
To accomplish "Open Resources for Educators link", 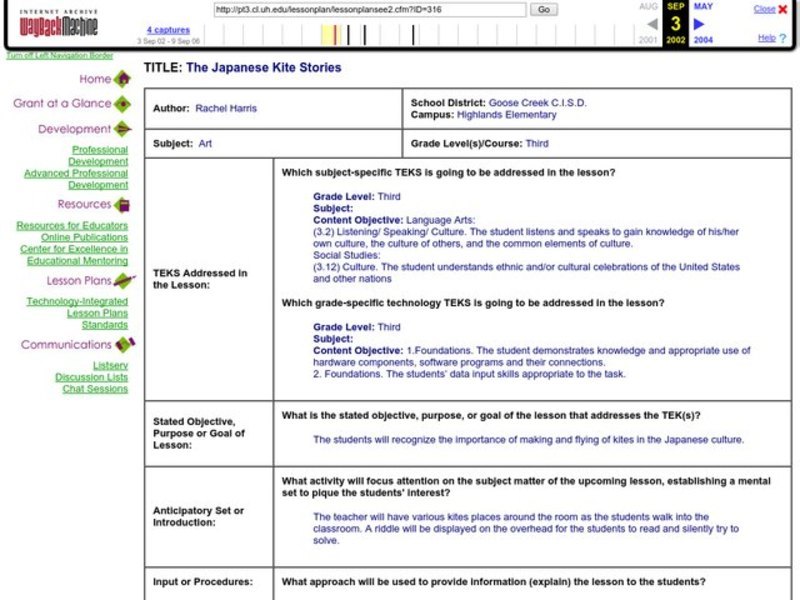I will point(72,226).
